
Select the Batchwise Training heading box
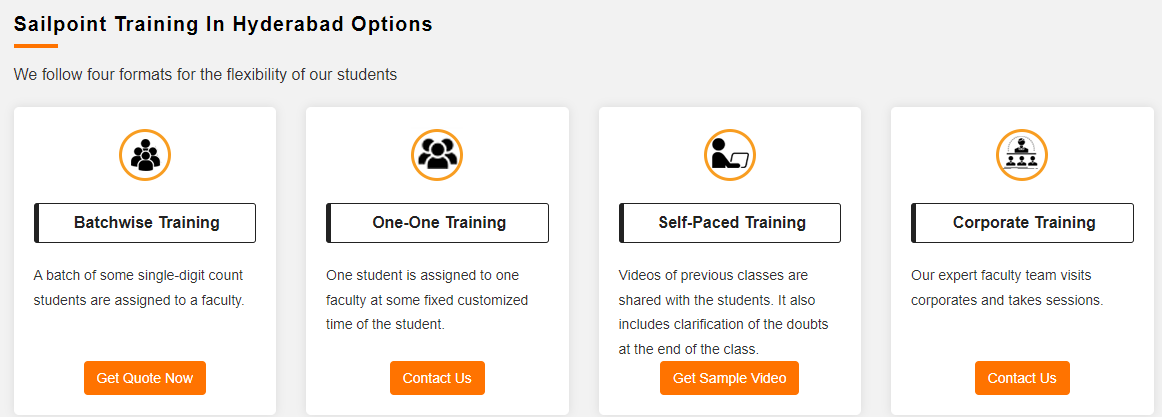point(146,223)
